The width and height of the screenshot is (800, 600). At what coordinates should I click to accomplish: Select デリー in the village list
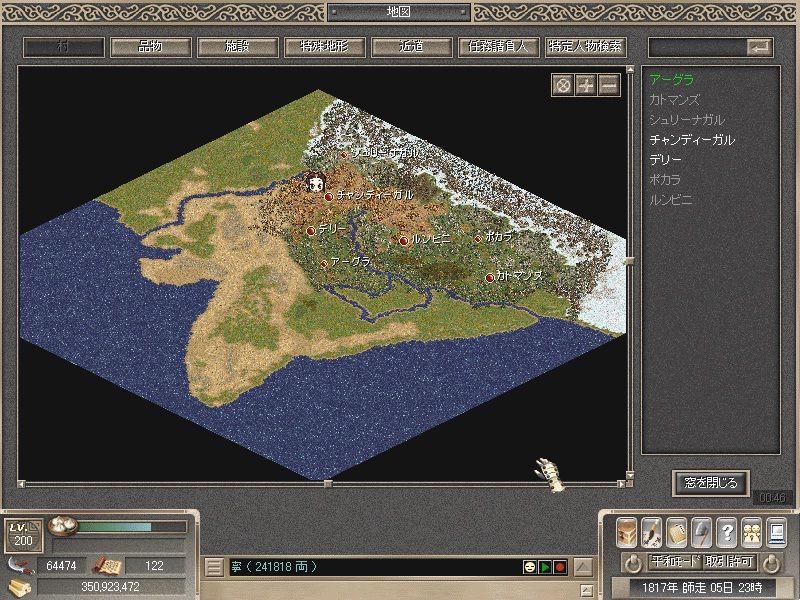665,160
